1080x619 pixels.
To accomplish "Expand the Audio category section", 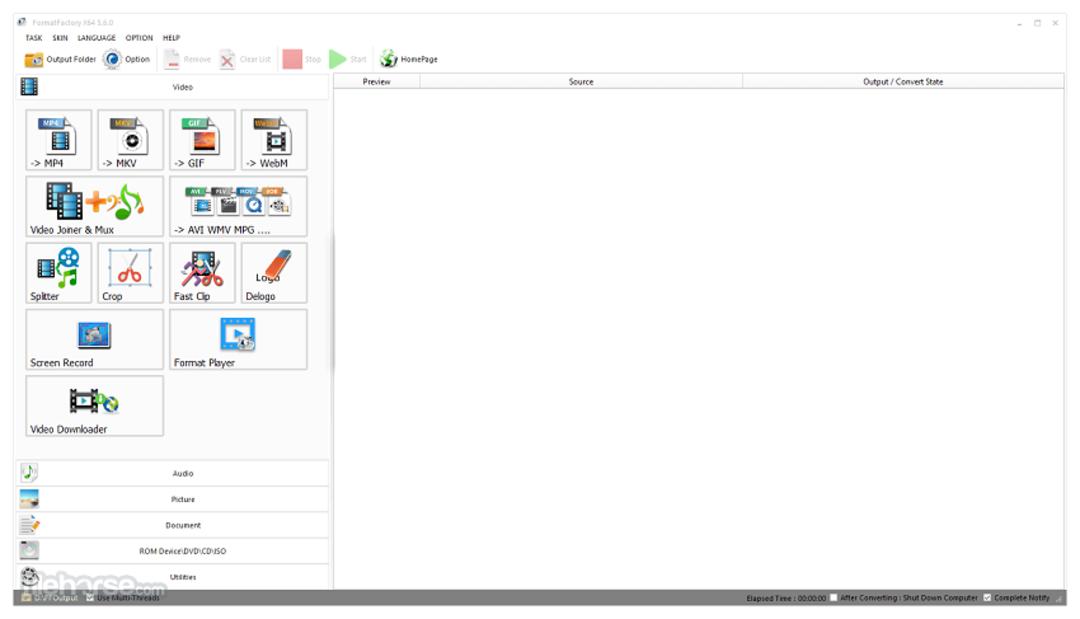I will (x=172, y=473).
